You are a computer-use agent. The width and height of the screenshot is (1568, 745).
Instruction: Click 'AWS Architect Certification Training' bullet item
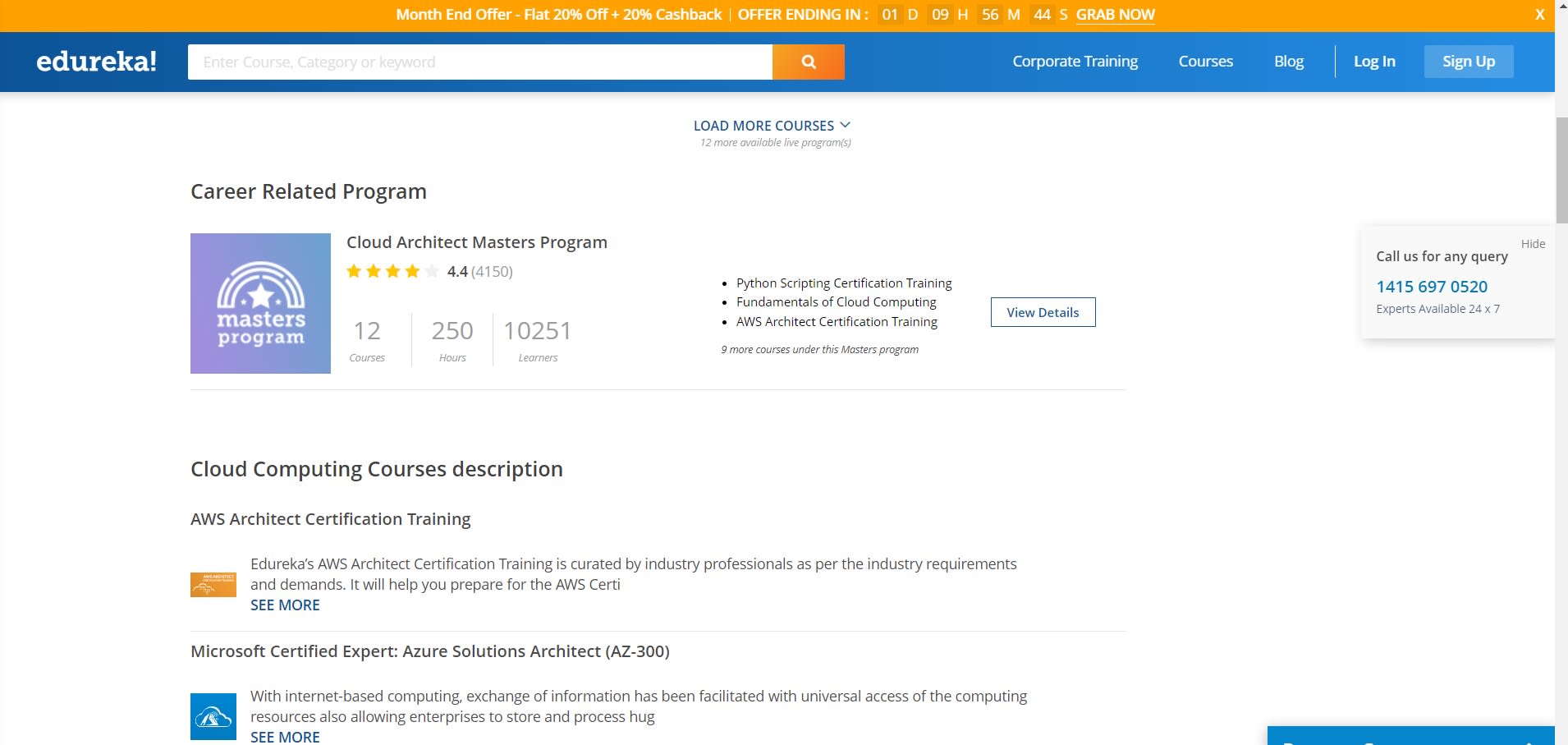point(837,322)
